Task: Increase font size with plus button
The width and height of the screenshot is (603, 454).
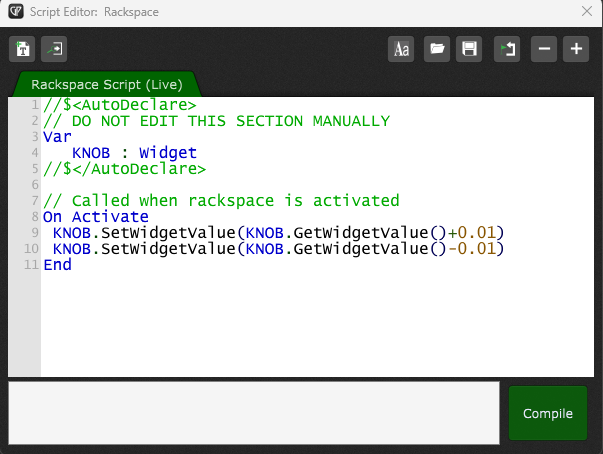Action: (x=575, y=49)
